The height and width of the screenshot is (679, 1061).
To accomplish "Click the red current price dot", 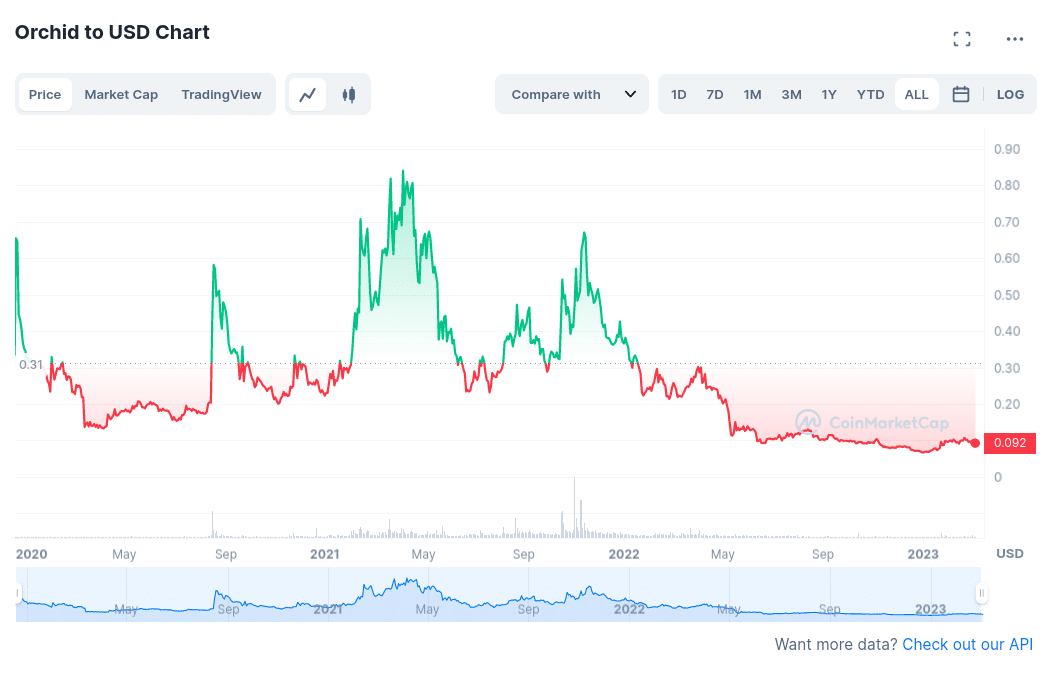I will click(975, 443).
